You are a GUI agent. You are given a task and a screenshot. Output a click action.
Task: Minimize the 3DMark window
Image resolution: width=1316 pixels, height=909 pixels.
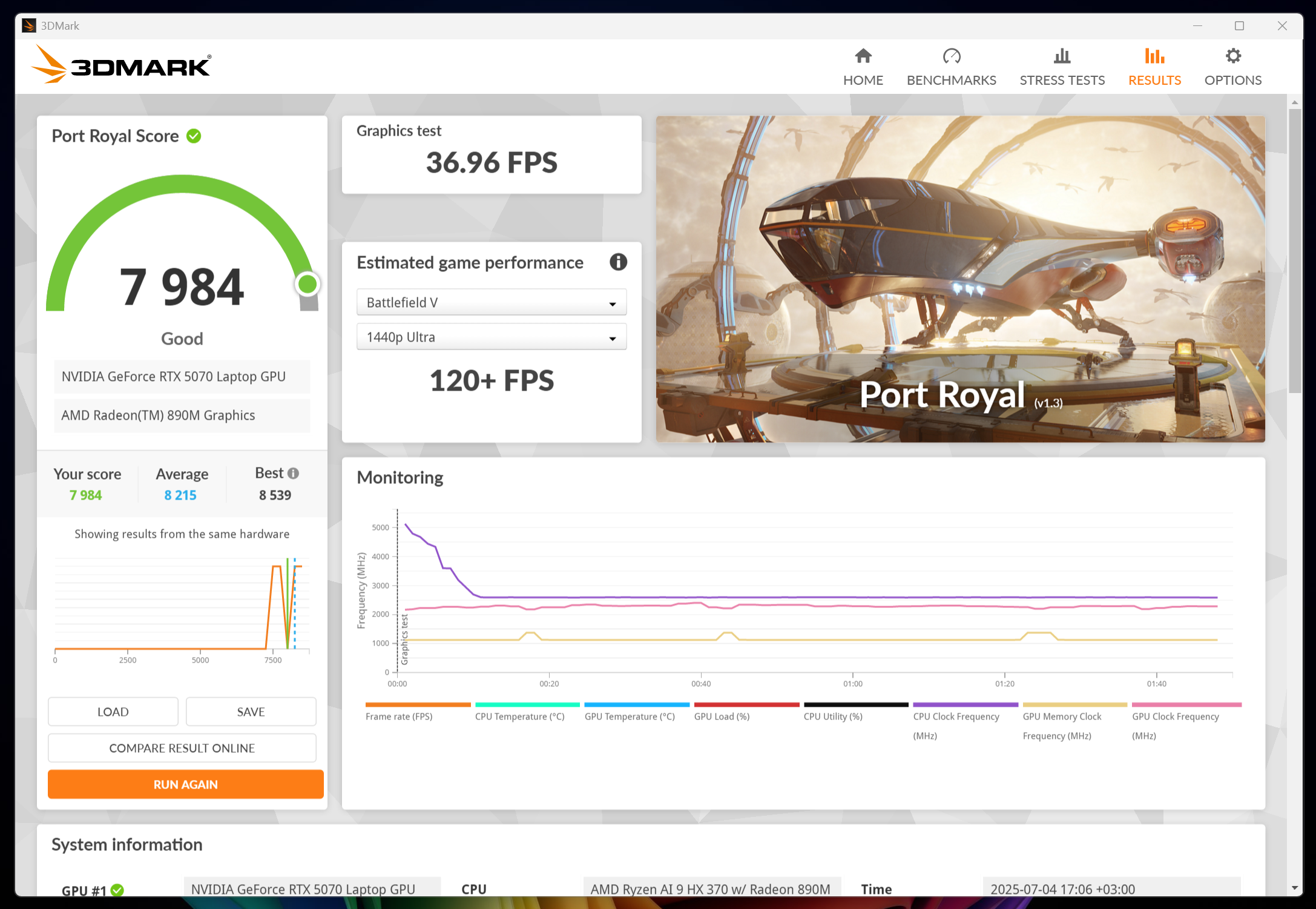(1197, 25)
